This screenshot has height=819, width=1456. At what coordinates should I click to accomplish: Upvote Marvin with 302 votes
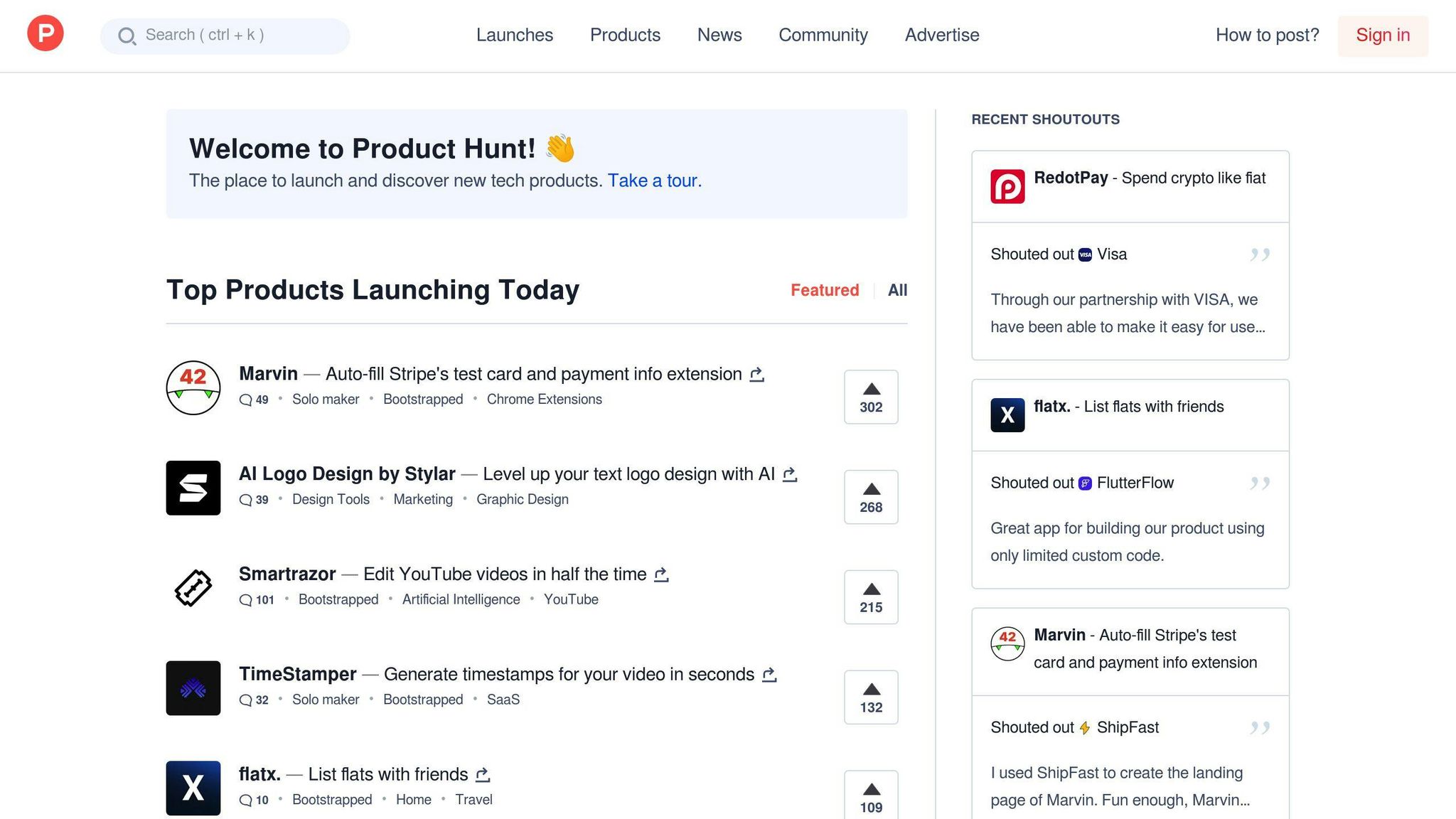[871, 397]
